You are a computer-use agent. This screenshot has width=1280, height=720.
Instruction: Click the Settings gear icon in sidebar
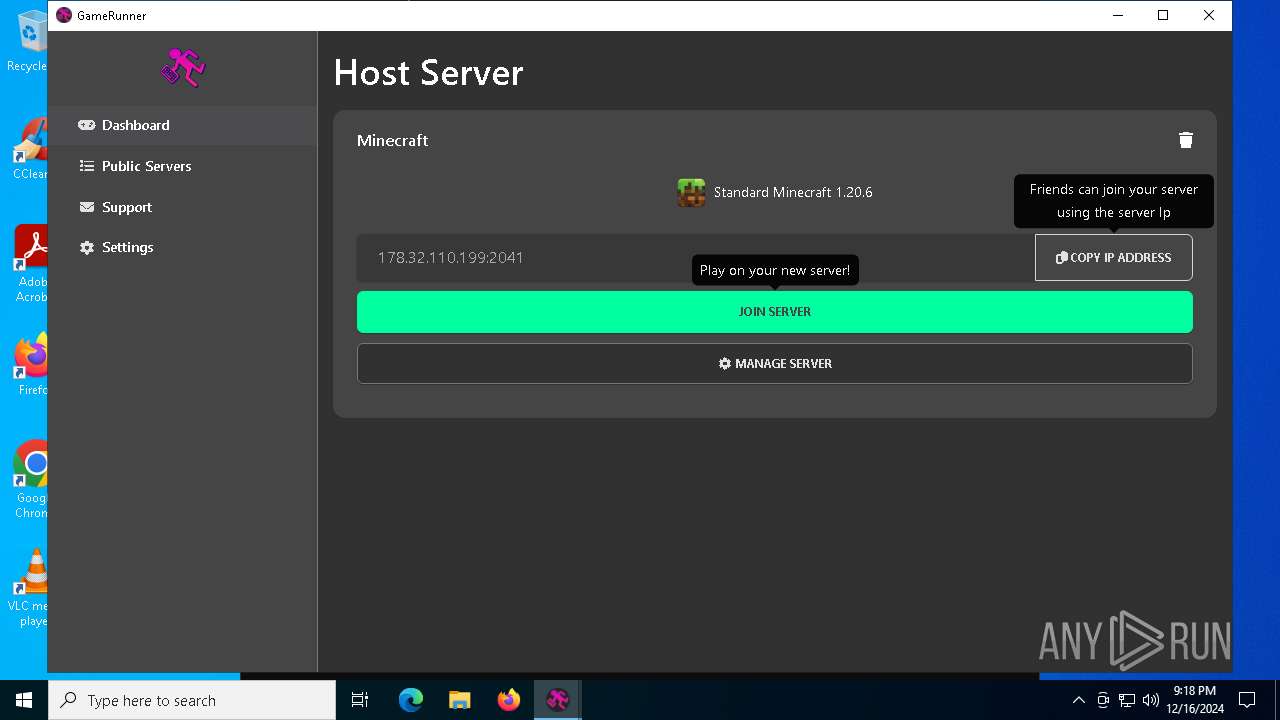87,247
